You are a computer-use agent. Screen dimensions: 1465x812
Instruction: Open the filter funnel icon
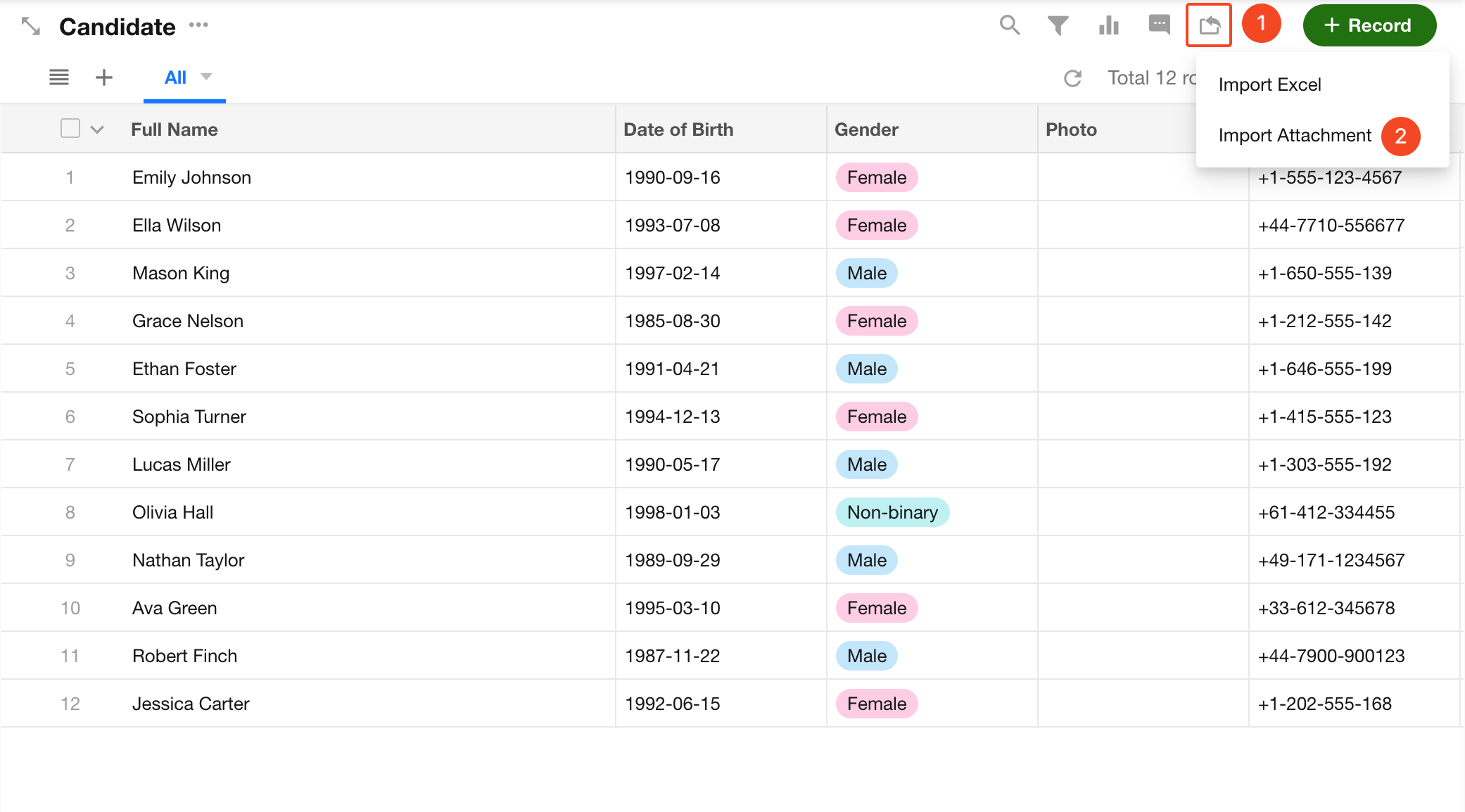tap(1058, 25)
